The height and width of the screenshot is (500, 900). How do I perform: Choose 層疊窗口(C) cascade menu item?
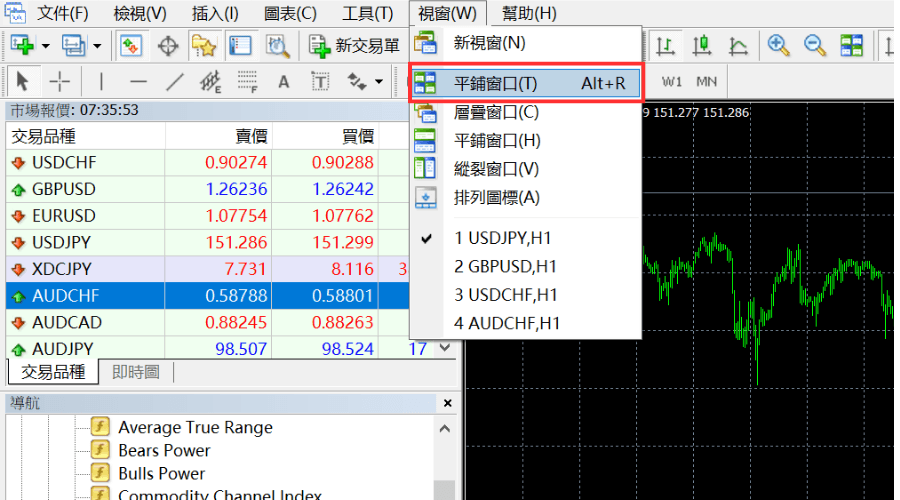tap(525, 113)
